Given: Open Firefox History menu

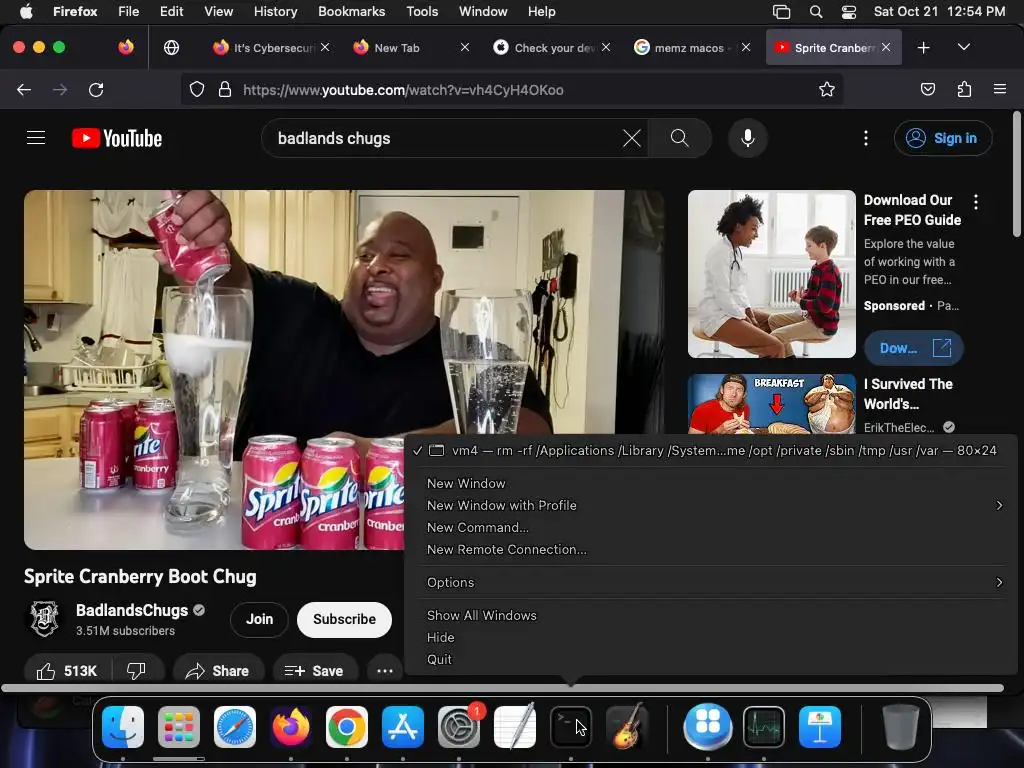Looking at the screenshot, I should tap(275, 12).
